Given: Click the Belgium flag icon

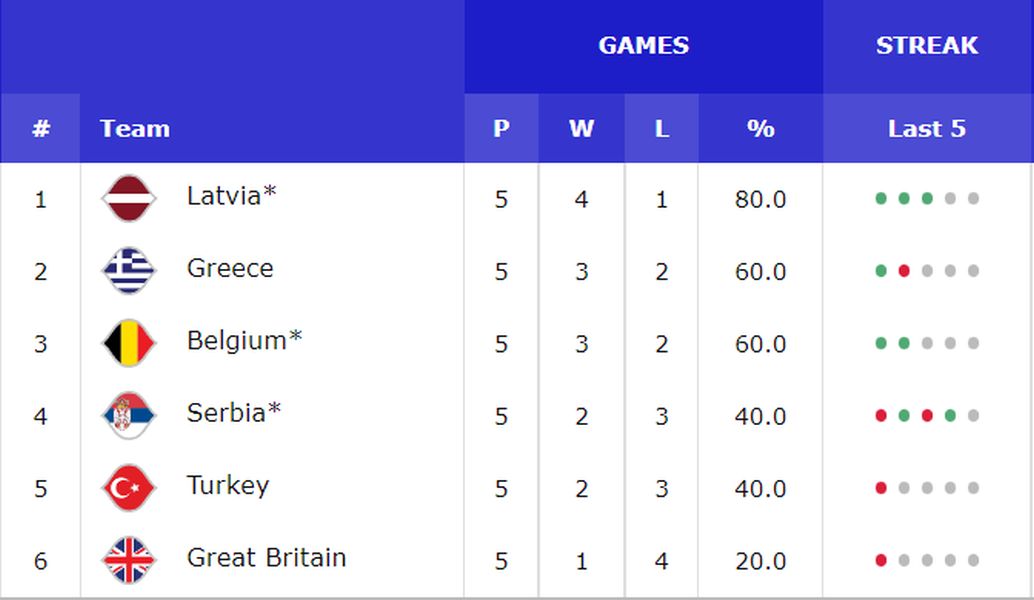Looking at the screenshot, I should pos(129,343).
